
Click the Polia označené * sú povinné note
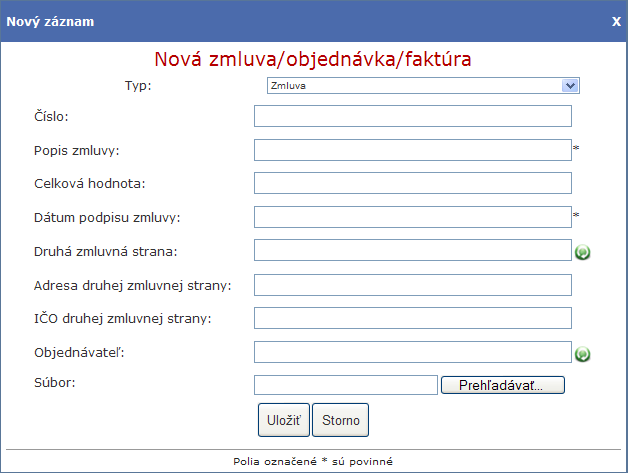313,461
